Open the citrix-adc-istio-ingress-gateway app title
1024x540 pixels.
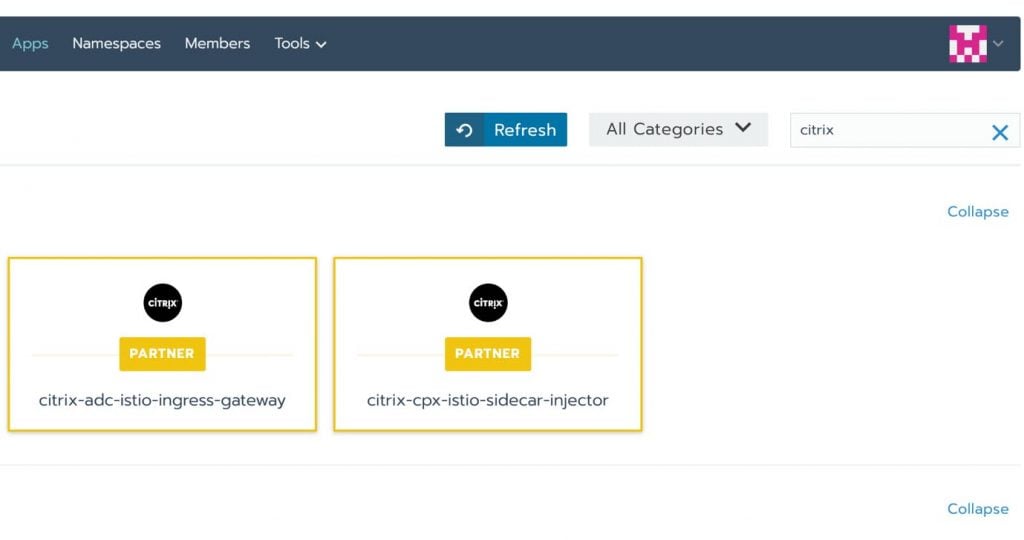coord(162,400)
